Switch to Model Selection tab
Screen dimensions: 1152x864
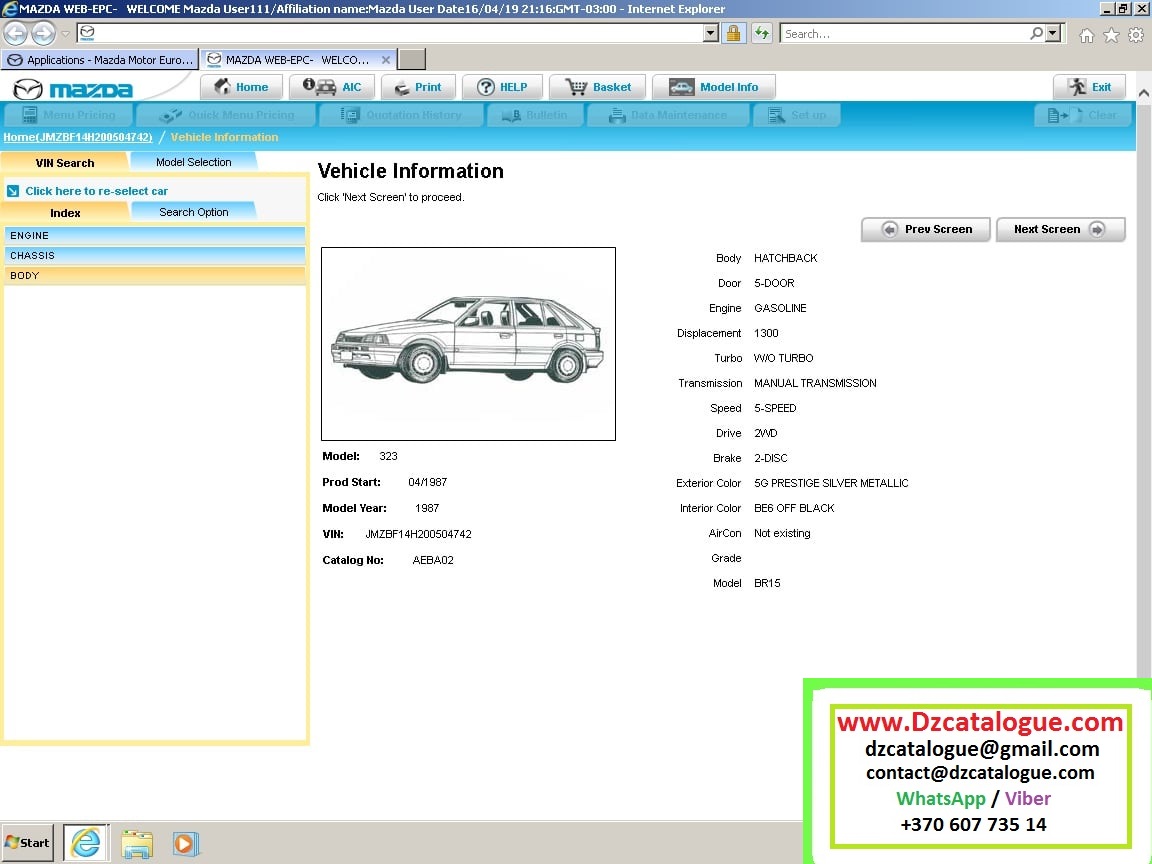(x=193, y=162)
